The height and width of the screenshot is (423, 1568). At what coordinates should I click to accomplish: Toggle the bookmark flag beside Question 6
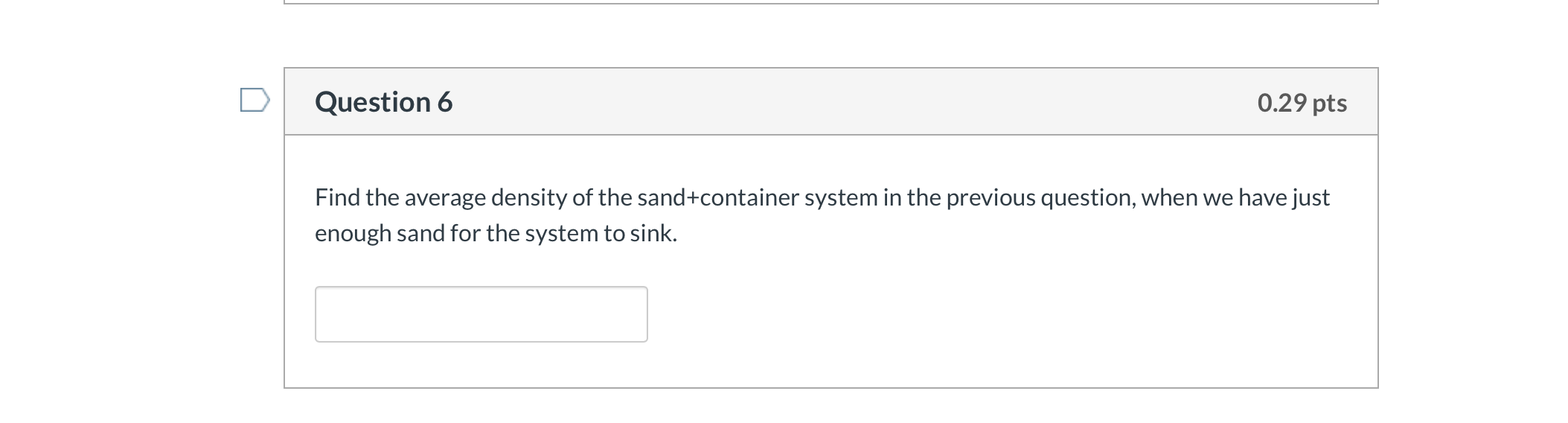[x=255, y=101]
